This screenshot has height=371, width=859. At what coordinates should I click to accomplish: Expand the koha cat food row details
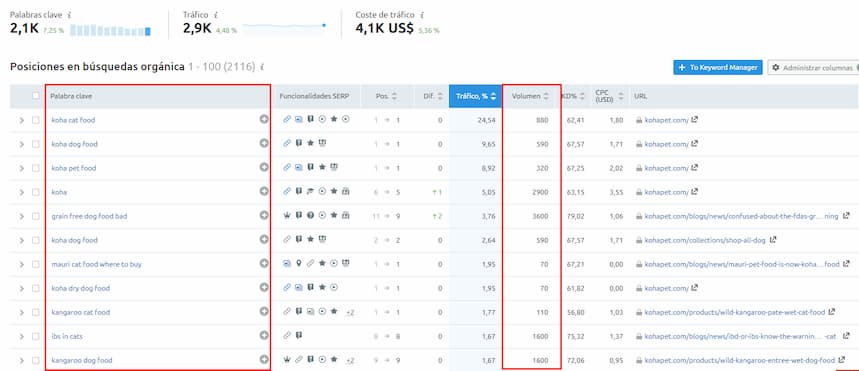[21, 120]
